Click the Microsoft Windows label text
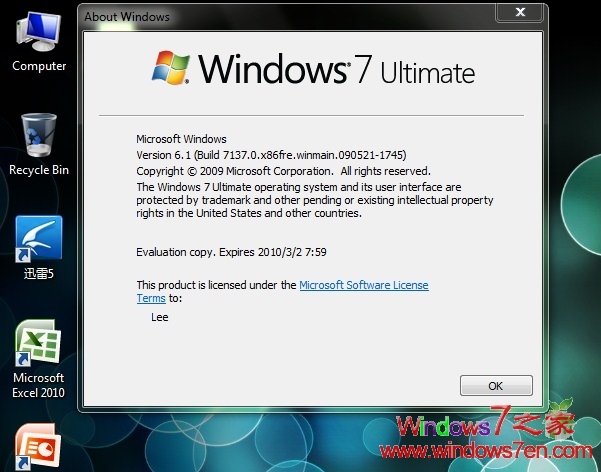Screen dimensions: 601x472 pyautogui.click(x=181, y=139)
